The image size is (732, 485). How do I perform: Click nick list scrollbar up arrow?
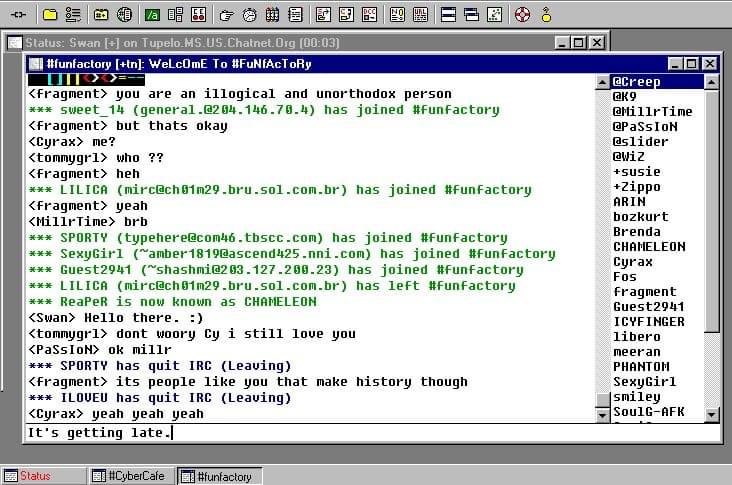coord(711,82)
